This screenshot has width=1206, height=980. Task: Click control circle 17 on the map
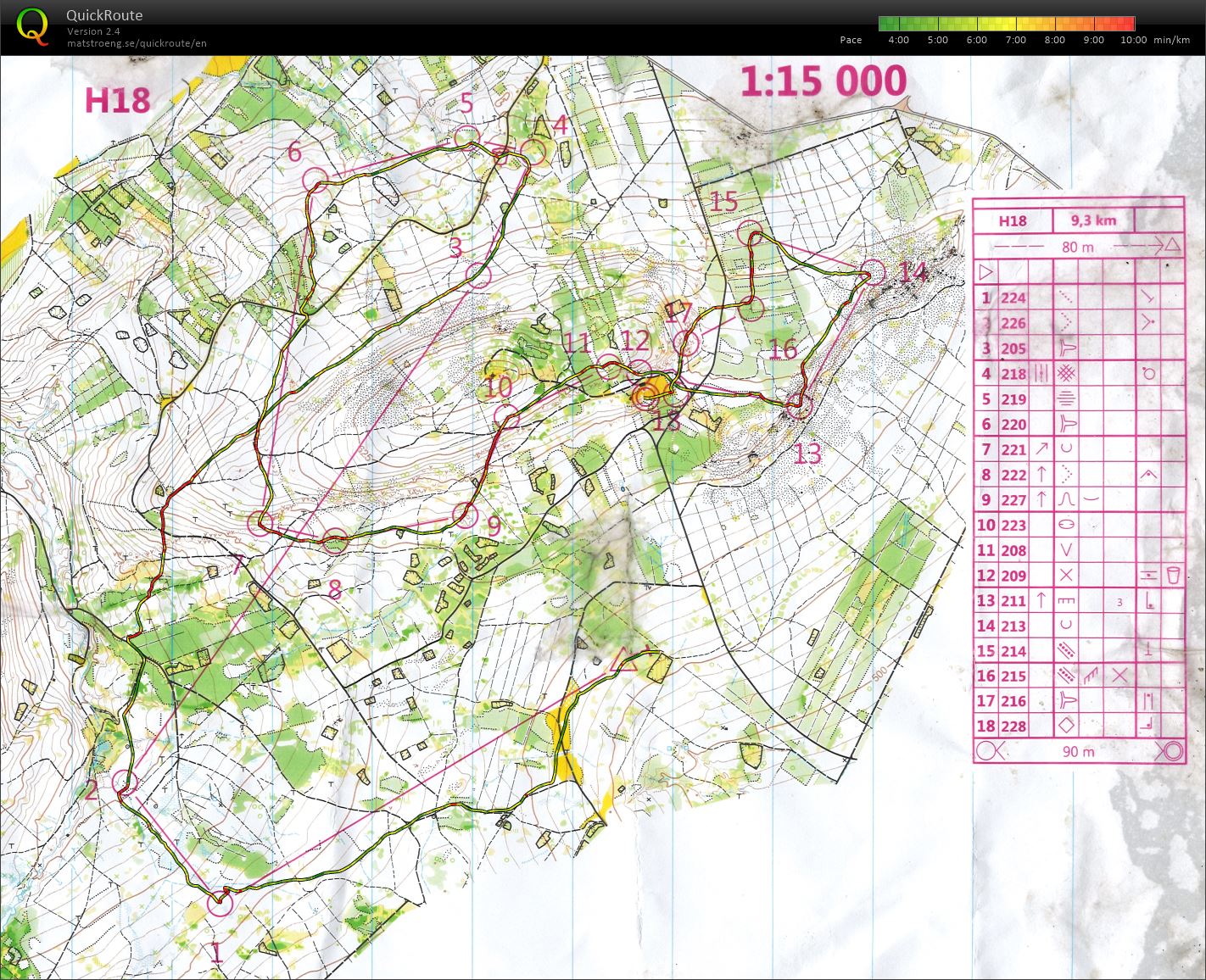click(688, 343)
